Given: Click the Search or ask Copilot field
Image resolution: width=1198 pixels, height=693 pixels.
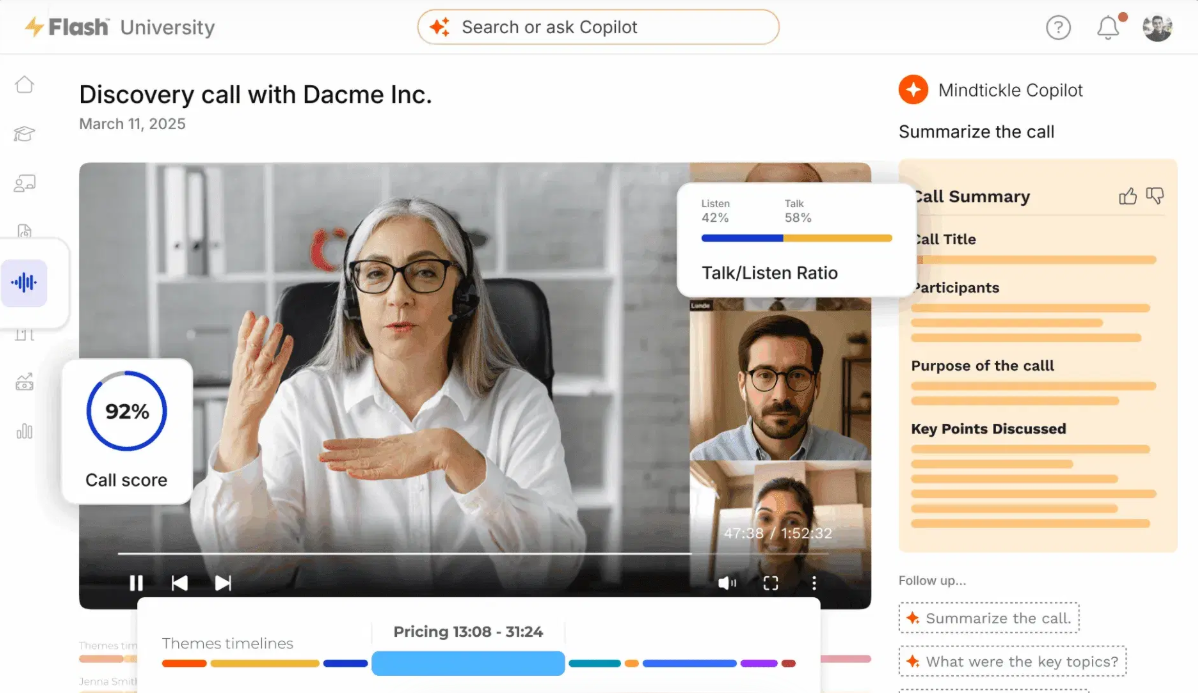Looking at the screenshot, I should pos(598,28).
